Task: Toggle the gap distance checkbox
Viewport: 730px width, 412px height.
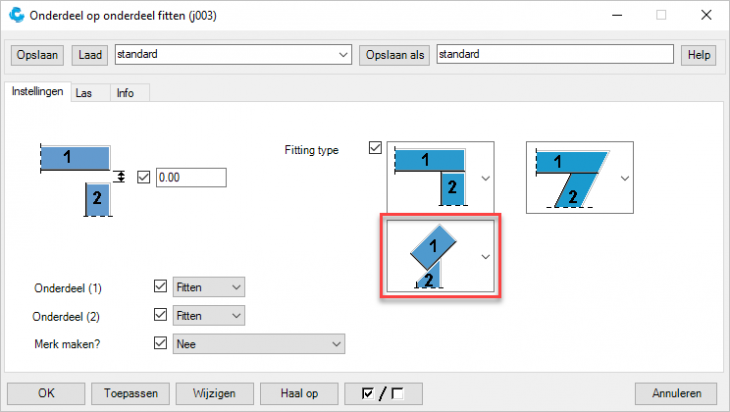Action: pos(142,177)
